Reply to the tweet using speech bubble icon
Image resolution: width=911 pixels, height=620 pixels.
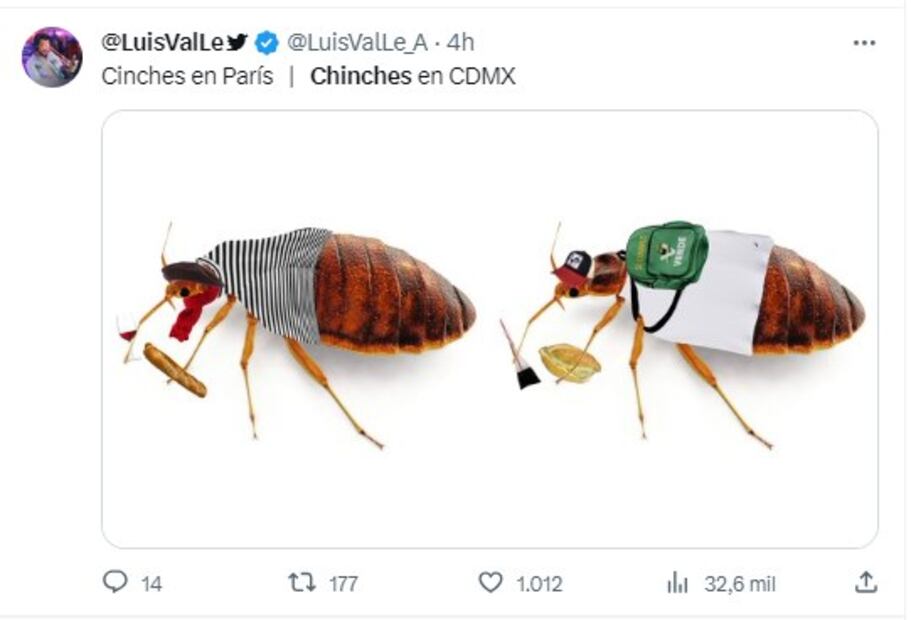pos(117,578)
